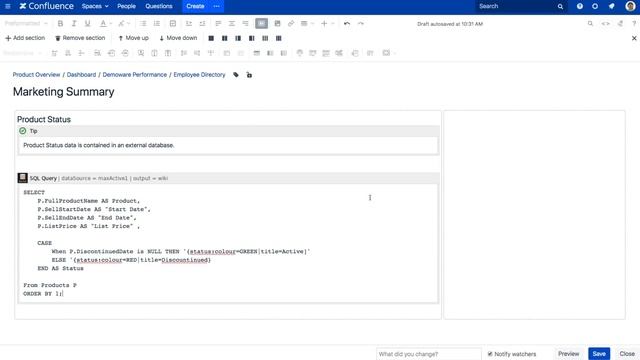Open notifications in header
Viewport: 640px width, 360px height.
point(611,6)
